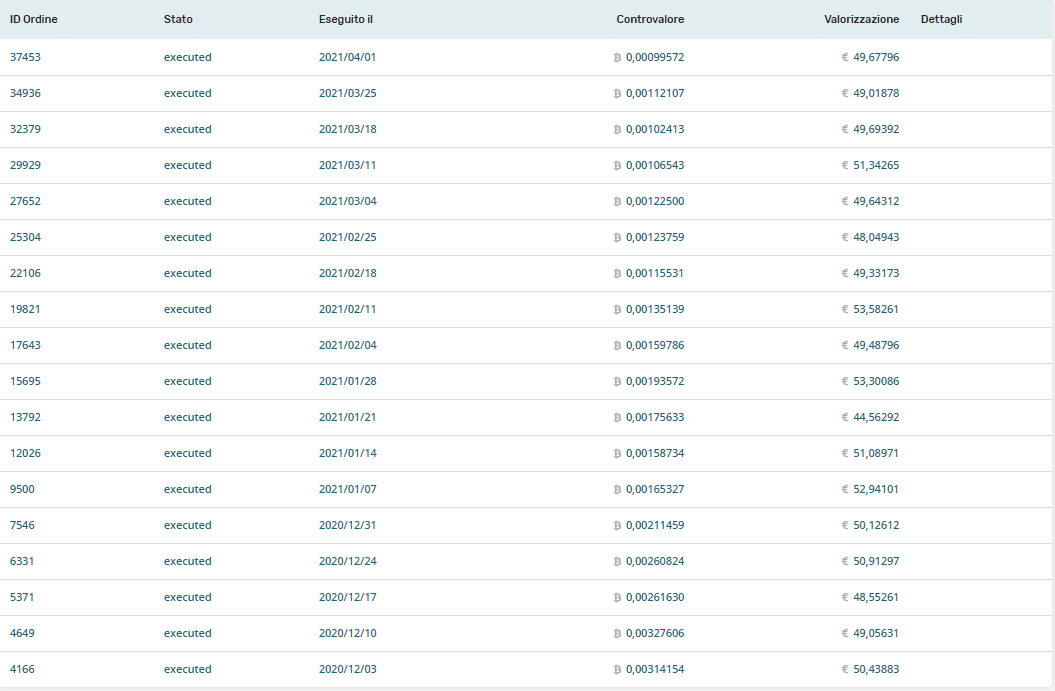Select order ID 19821

pyautogui.click(x=25, y=310)
